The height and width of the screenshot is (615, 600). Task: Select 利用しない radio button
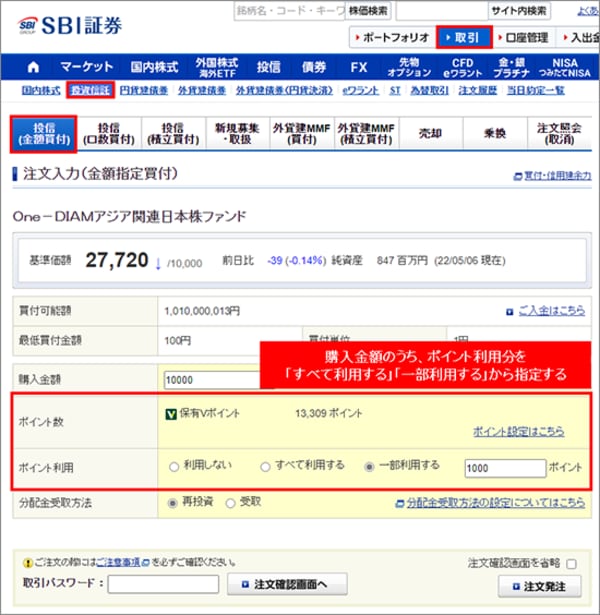tap(174, 467)
